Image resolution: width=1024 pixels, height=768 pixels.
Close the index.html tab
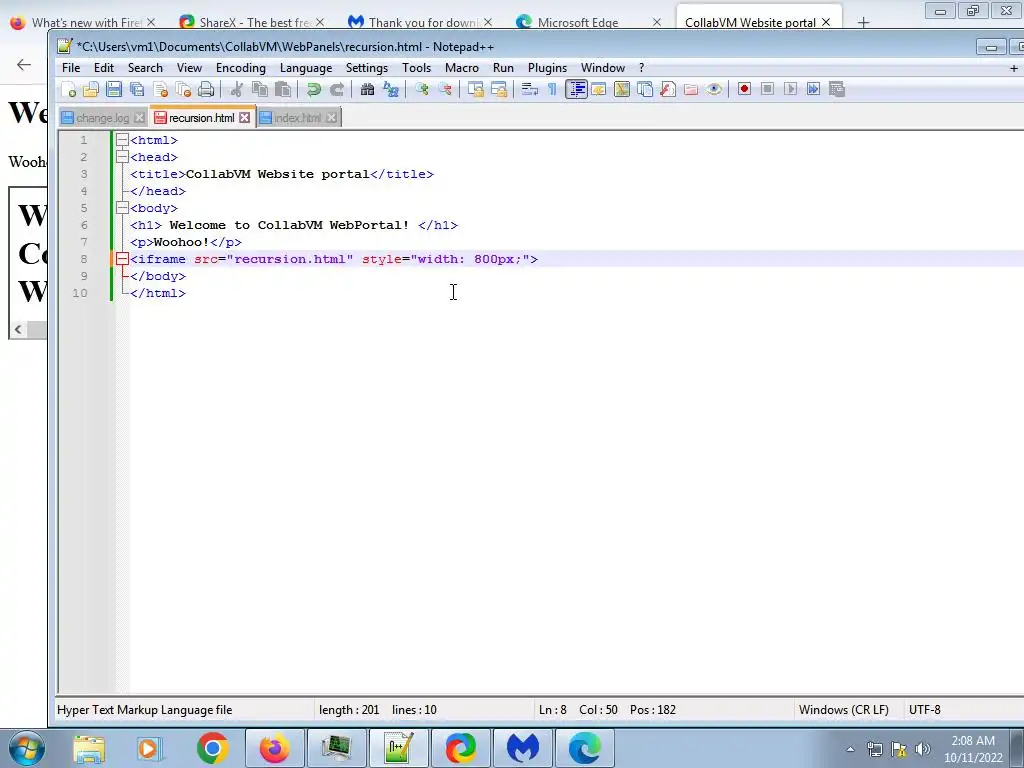coord(332,118)
